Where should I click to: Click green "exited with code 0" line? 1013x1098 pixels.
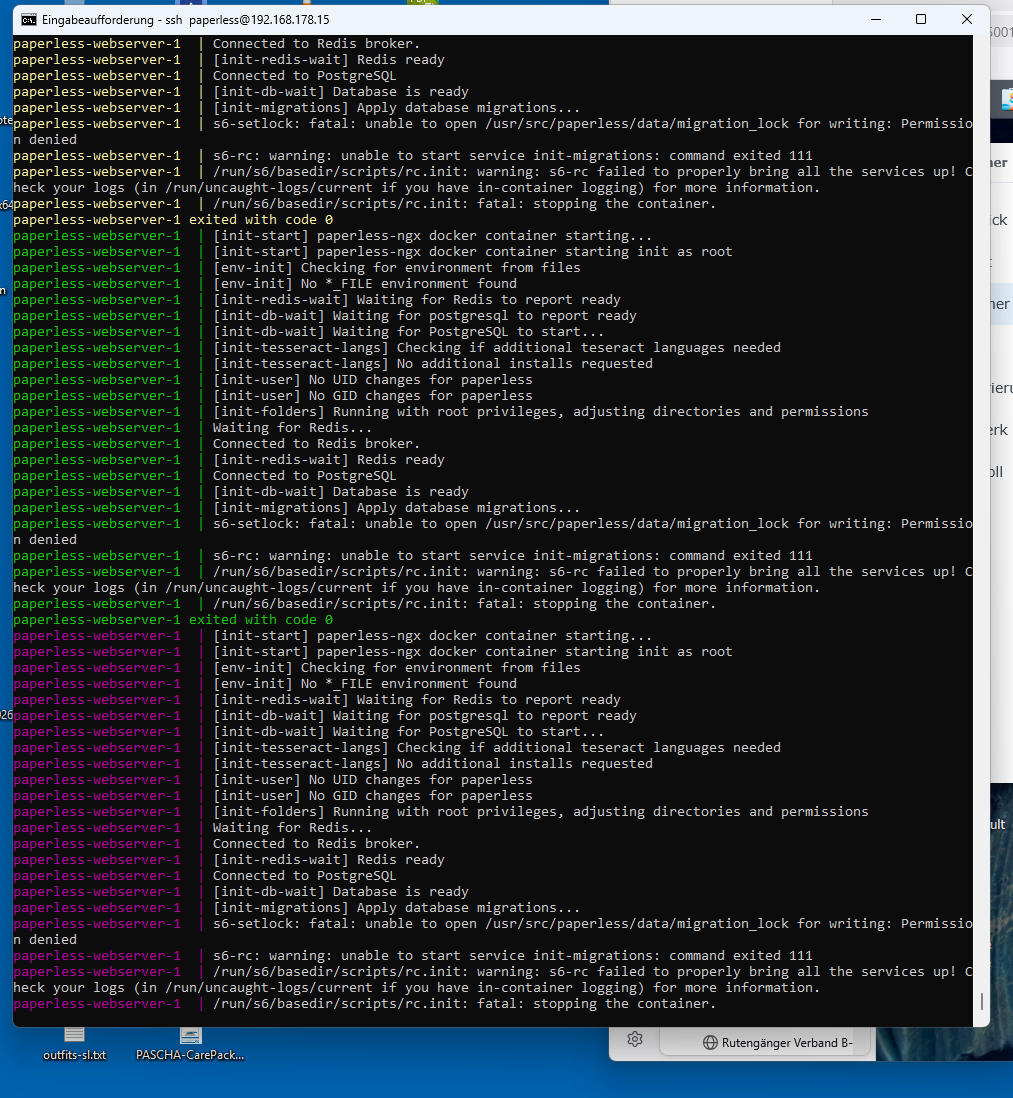[173, 620]
